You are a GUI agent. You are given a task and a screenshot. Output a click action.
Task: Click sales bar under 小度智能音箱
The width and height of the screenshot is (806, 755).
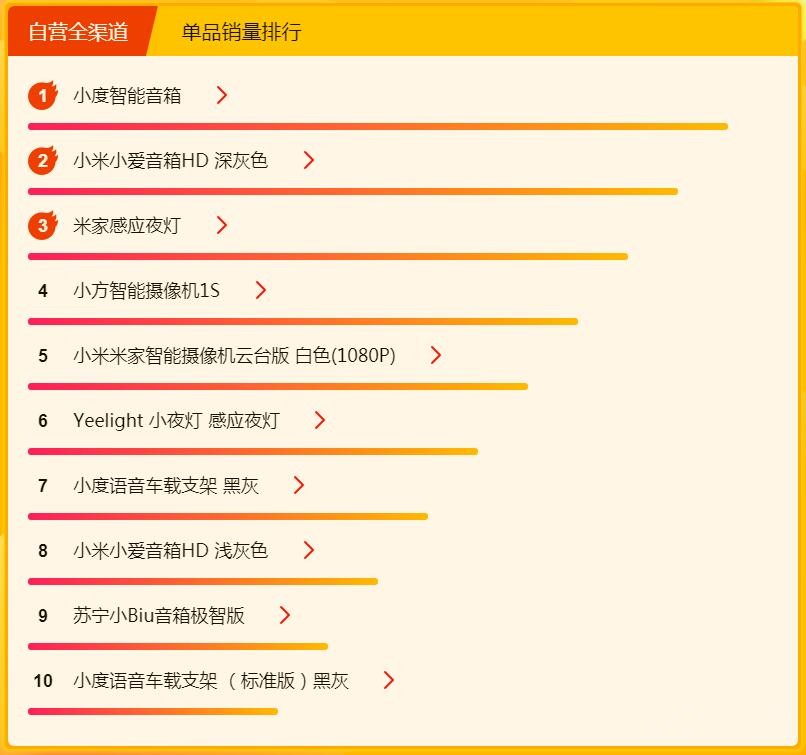pyautogui.click(x=378, y=126)
